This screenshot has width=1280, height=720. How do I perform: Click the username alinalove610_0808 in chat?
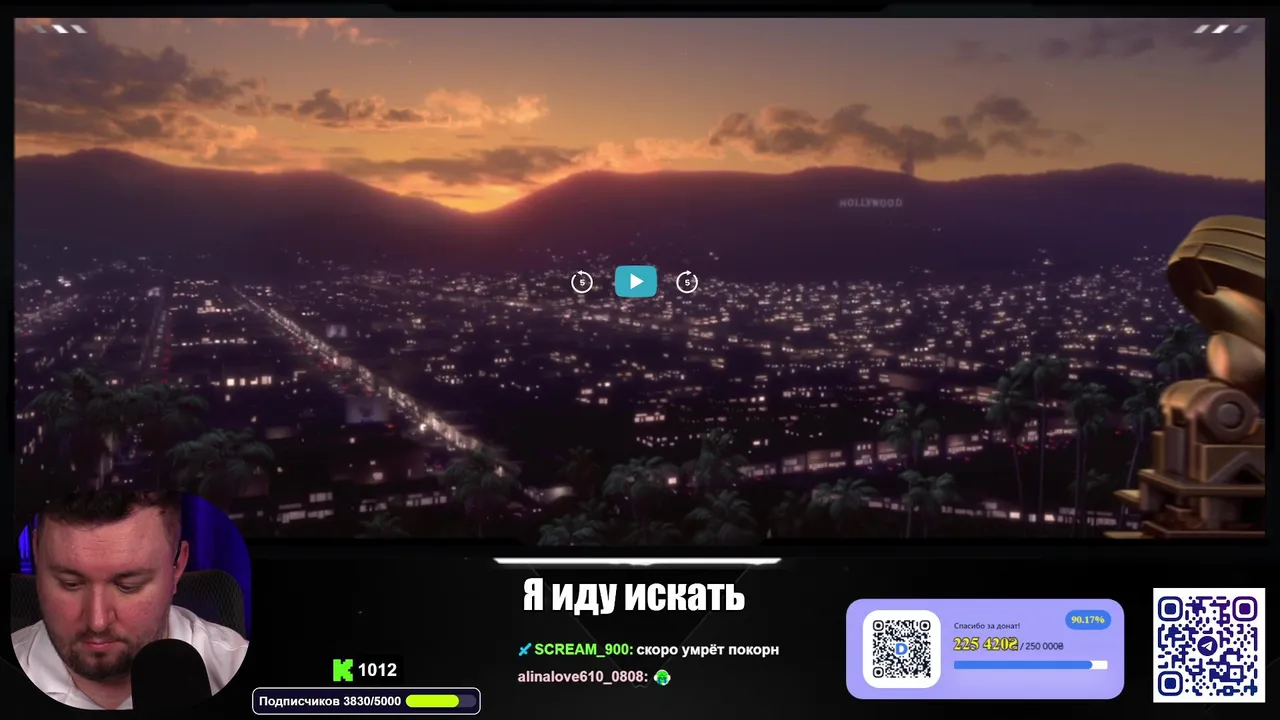[x=580, y=677]
